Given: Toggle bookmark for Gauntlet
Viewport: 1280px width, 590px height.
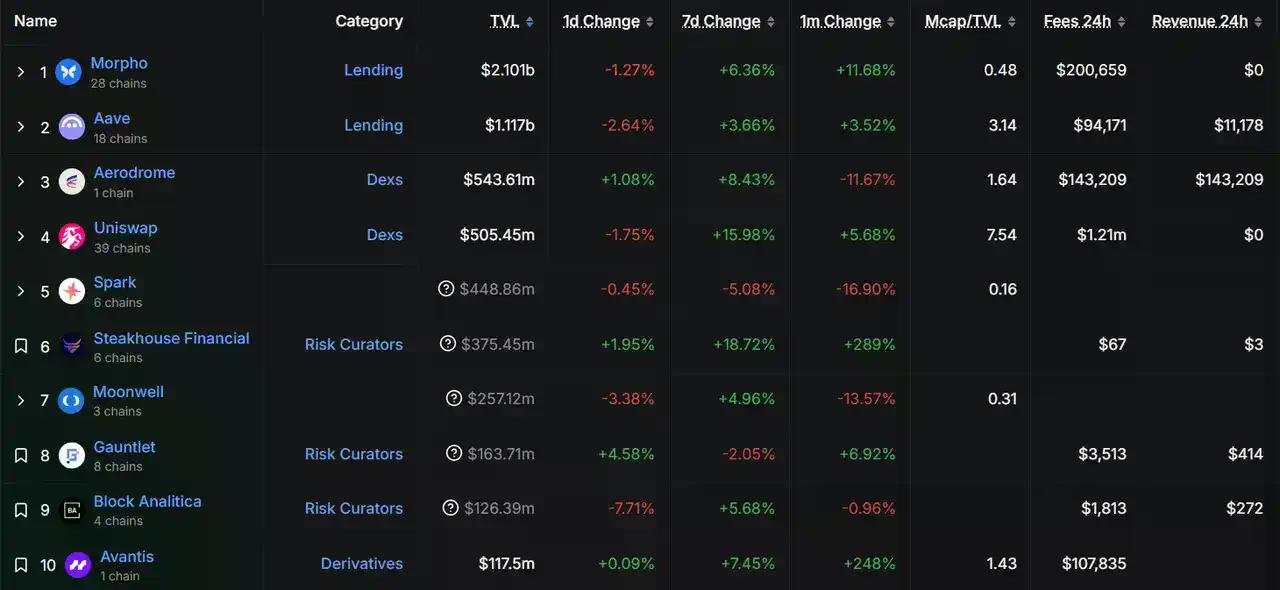Looking at the screenshot, I should point(21,455).
